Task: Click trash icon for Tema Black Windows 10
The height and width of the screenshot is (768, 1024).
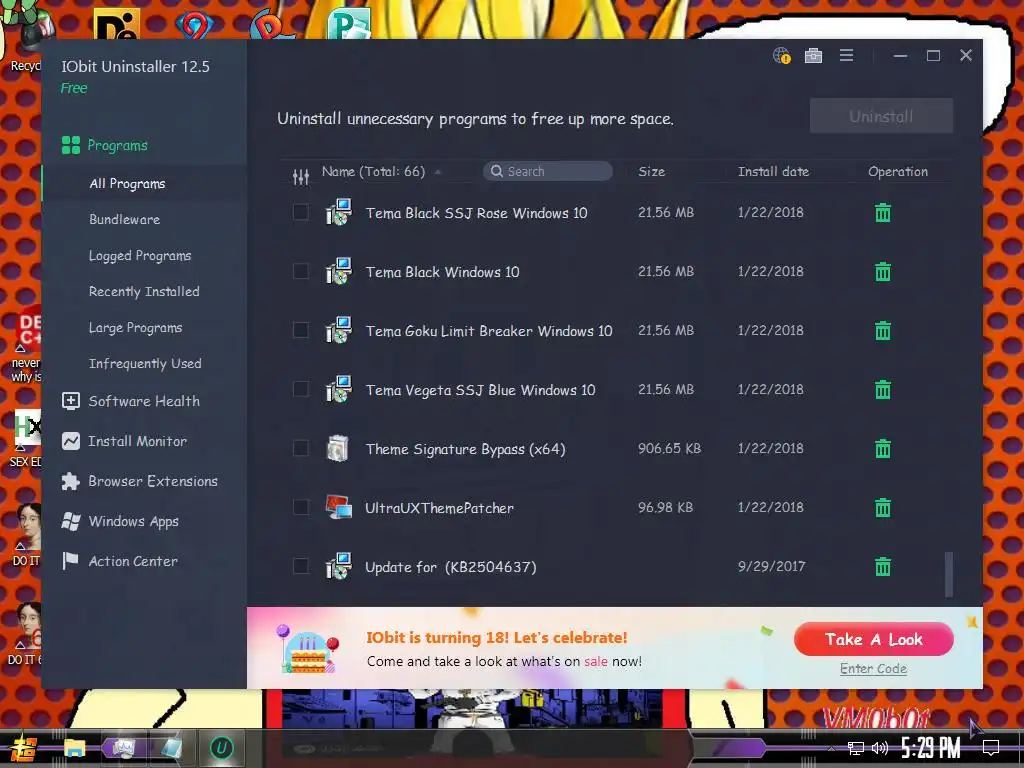Action: [882, 272]
